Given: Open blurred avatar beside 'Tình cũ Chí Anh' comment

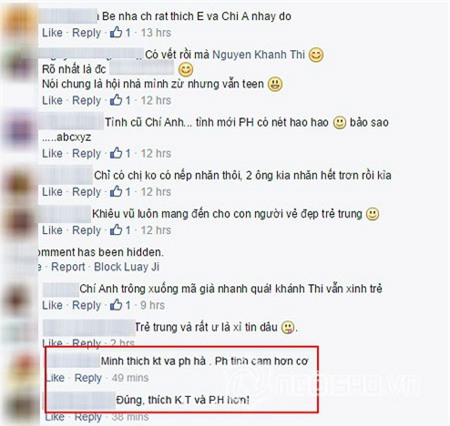Looking at the screenshot, I should click(18, 129).
